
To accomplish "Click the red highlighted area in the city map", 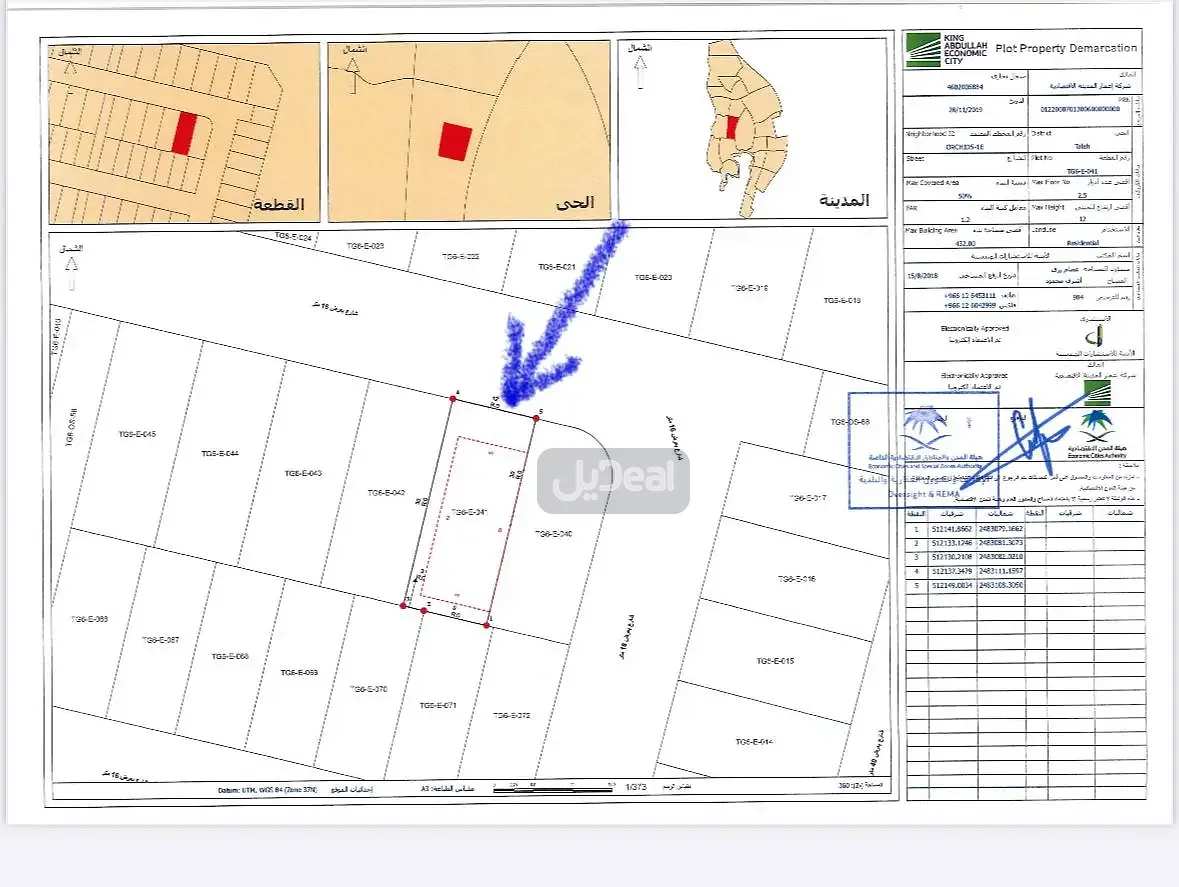I will [x=732, y=128].
